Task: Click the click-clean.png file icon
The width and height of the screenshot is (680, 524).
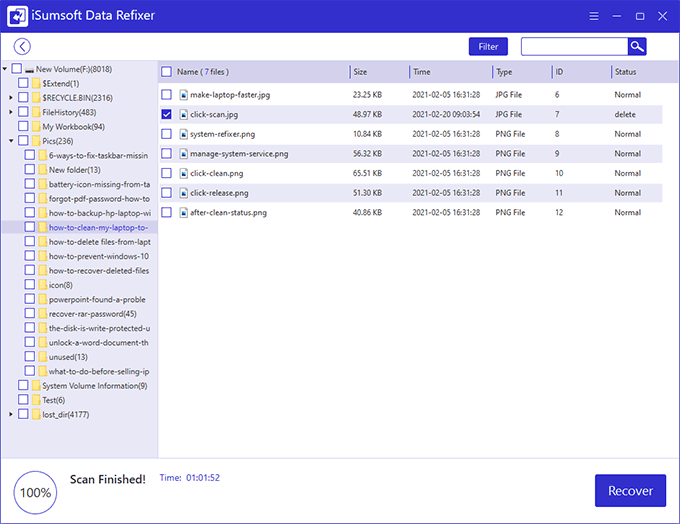Action: (184, 174)
